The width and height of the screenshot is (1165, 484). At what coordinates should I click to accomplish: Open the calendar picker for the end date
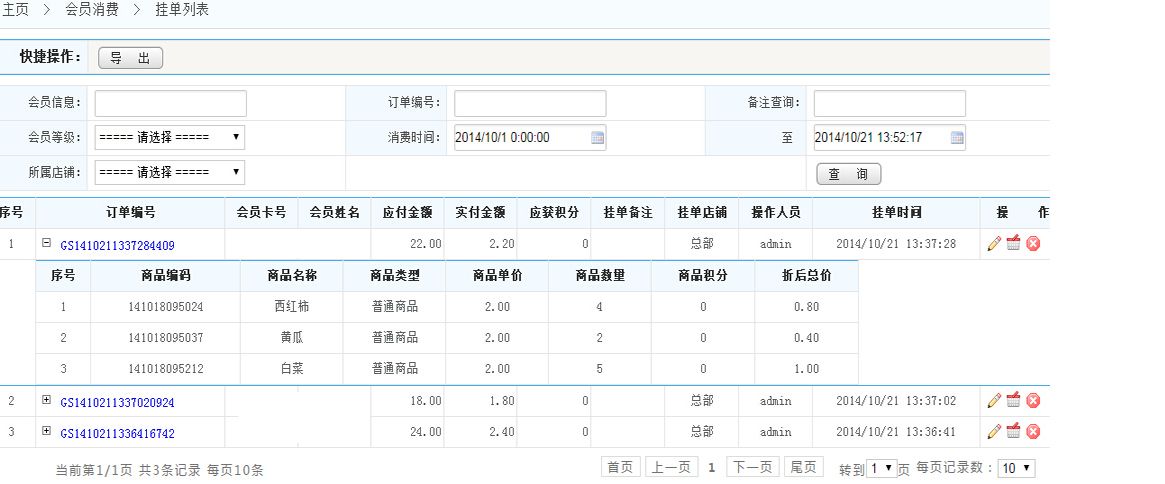[957, 138]
